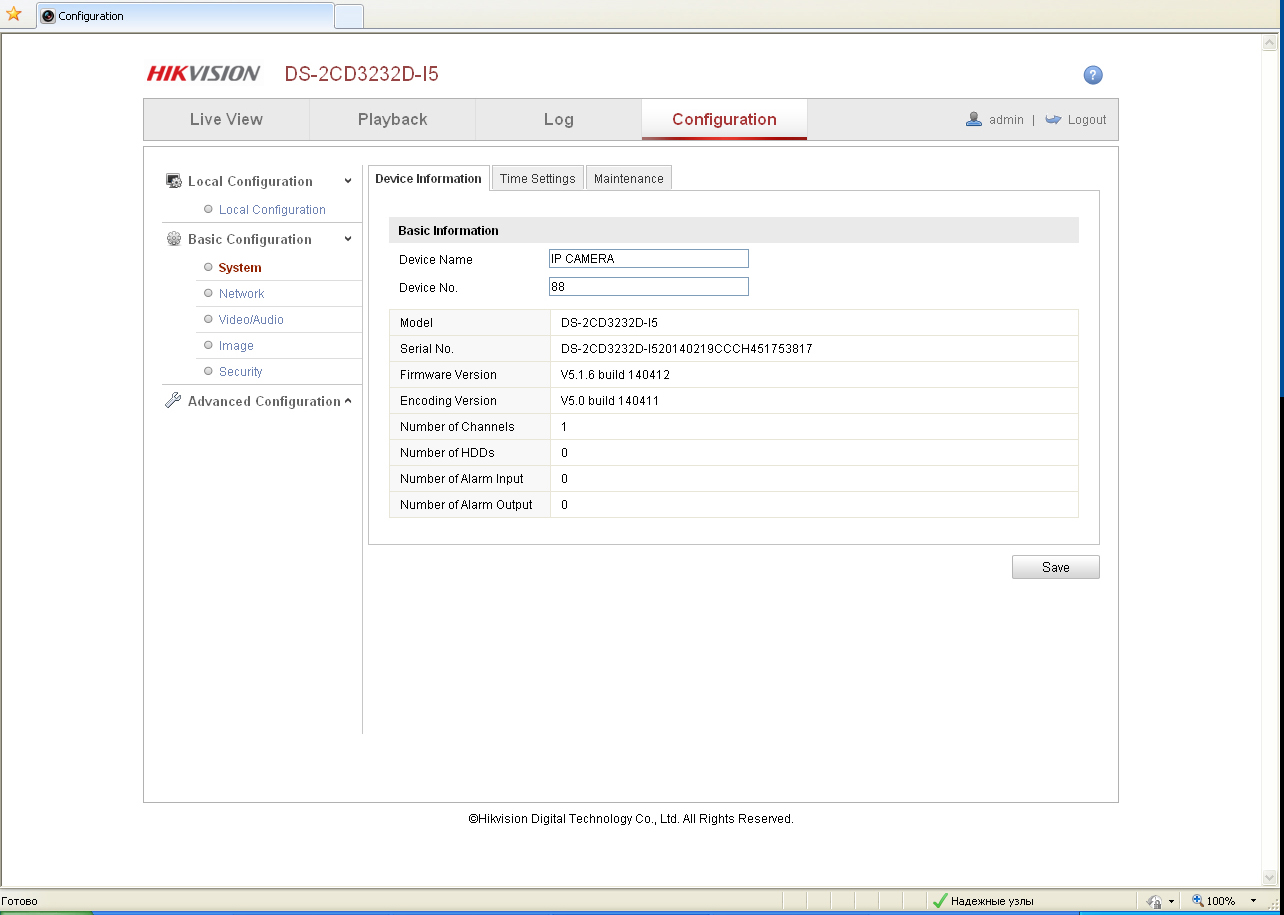Collapse the Basic Configuration section chevron

[x=348, y=239]
